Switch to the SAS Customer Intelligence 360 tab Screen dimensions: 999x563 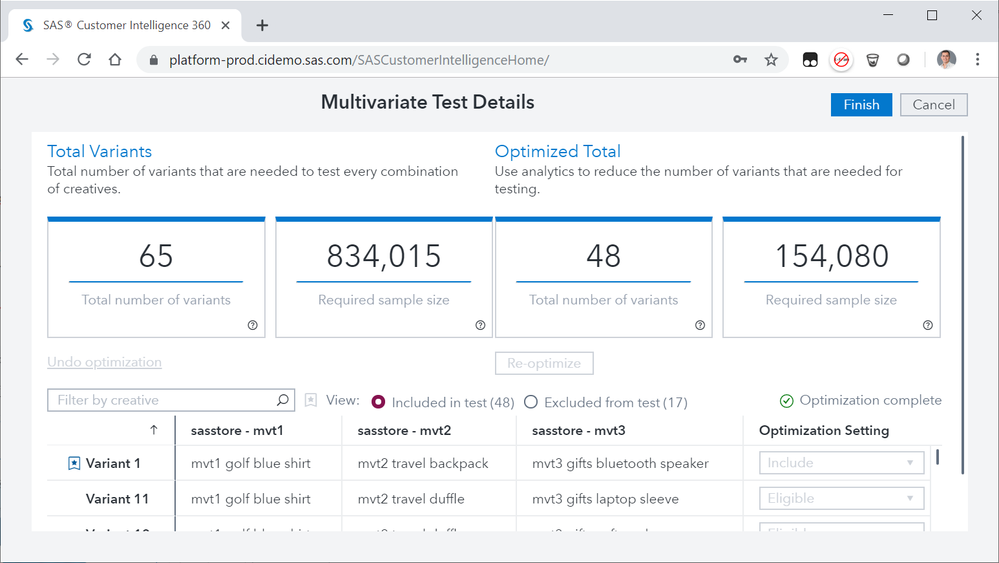[x=125, y=25]
